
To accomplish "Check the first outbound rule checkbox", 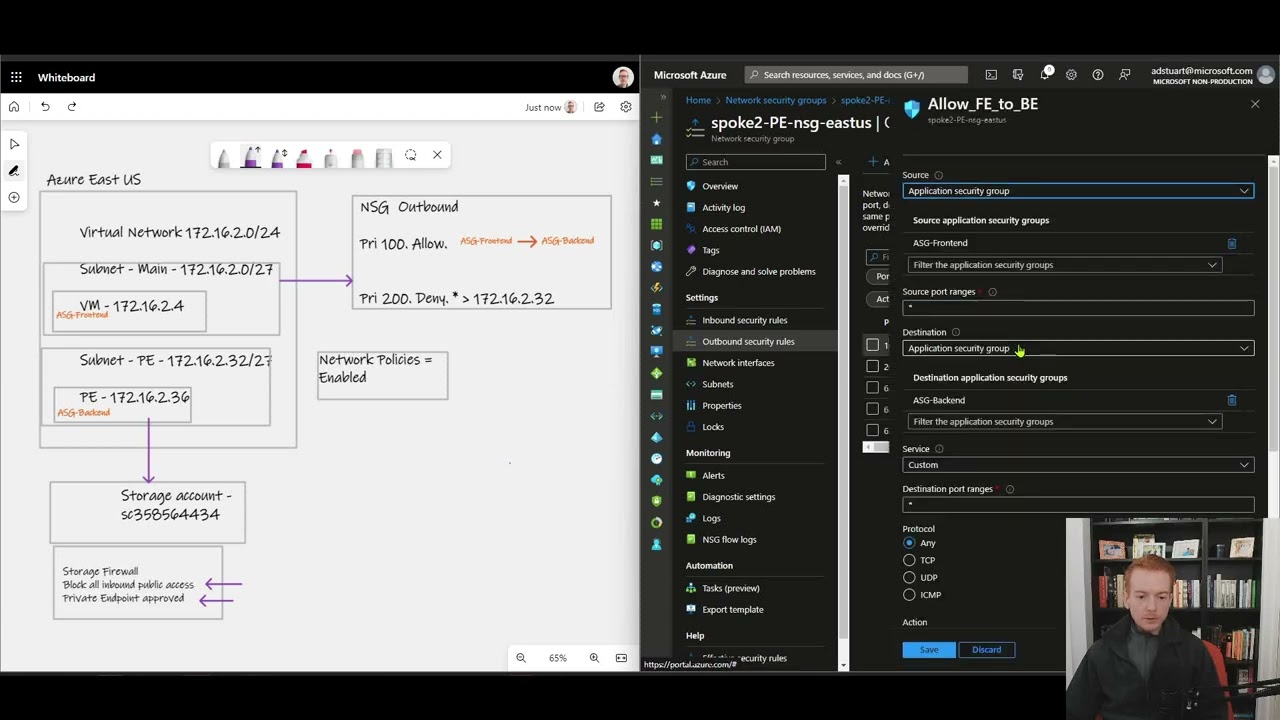I will pos(873,345).
